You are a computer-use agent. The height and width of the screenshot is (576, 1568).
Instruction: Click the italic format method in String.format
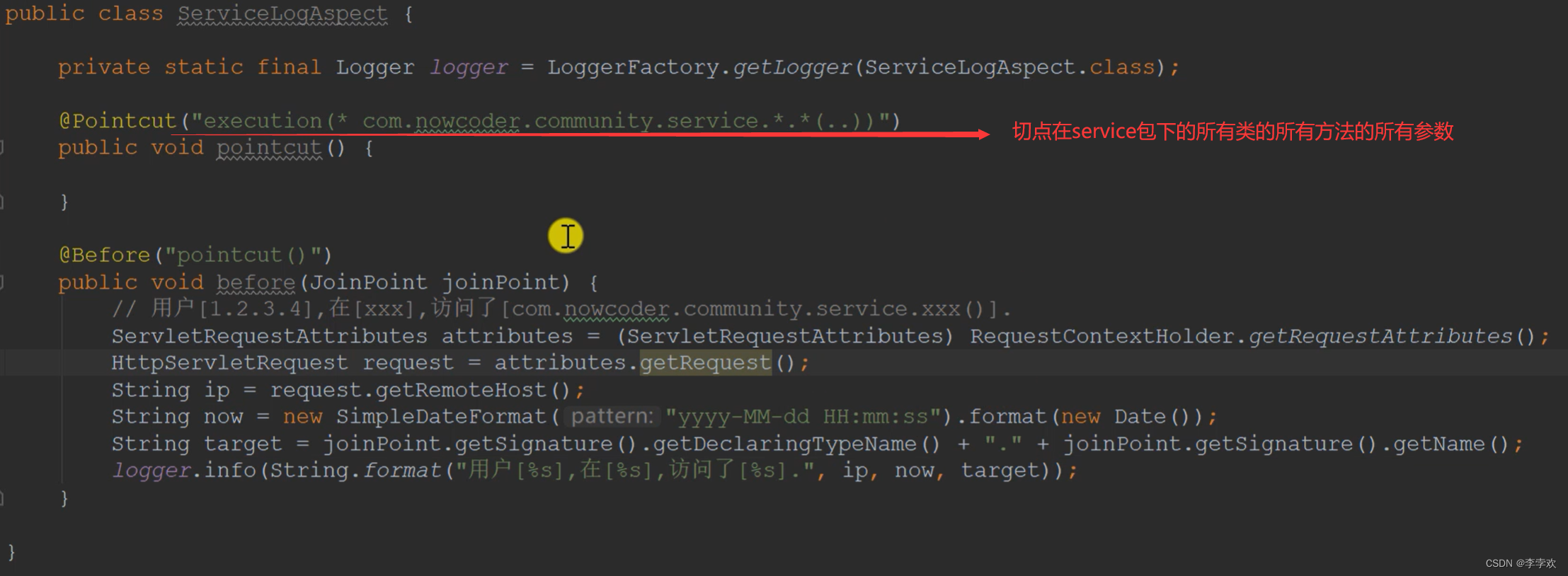(402, 471)
